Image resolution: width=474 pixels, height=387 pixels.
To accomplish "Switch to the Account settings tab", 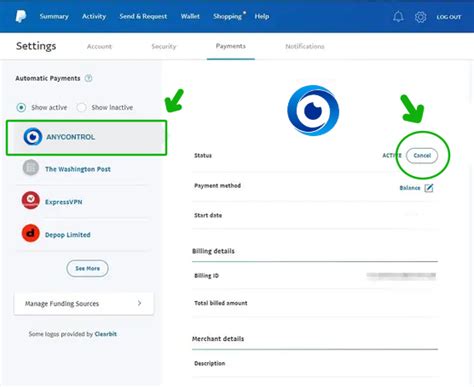I will [x=99, y=46].
